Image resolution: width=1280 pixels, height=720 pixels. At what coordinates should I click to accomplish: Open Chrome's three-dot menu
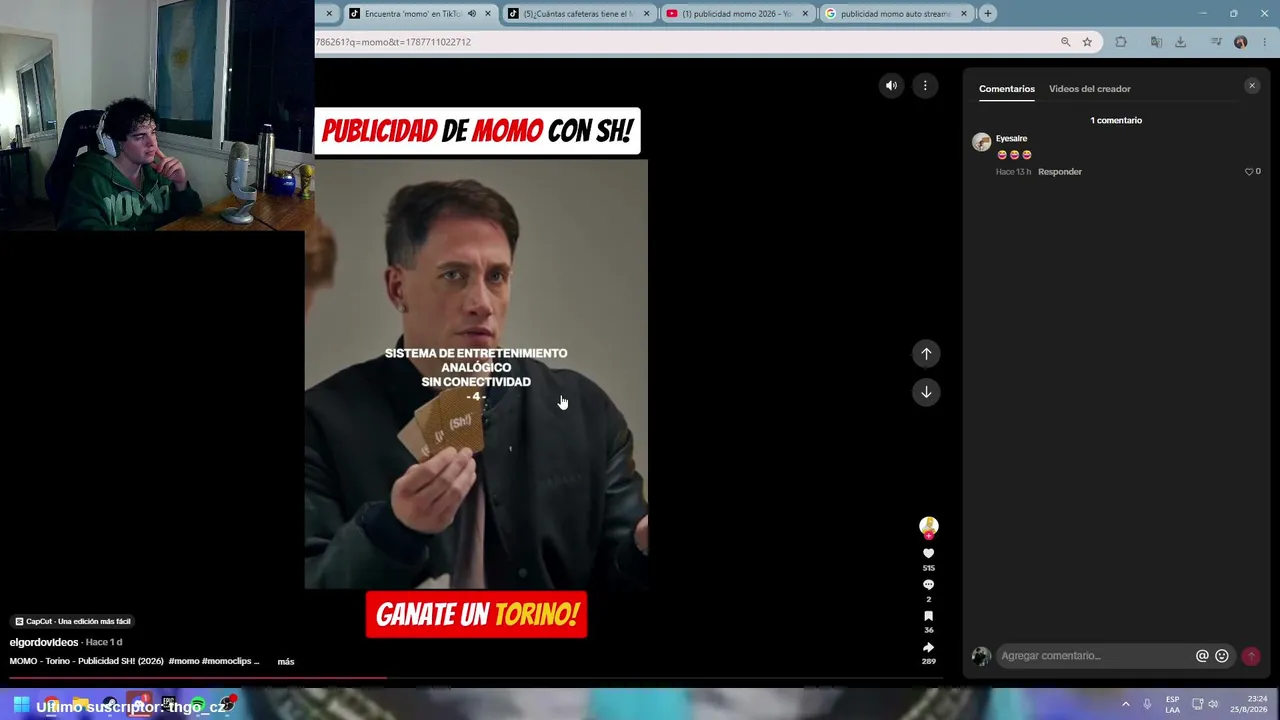pos(1265,42)
